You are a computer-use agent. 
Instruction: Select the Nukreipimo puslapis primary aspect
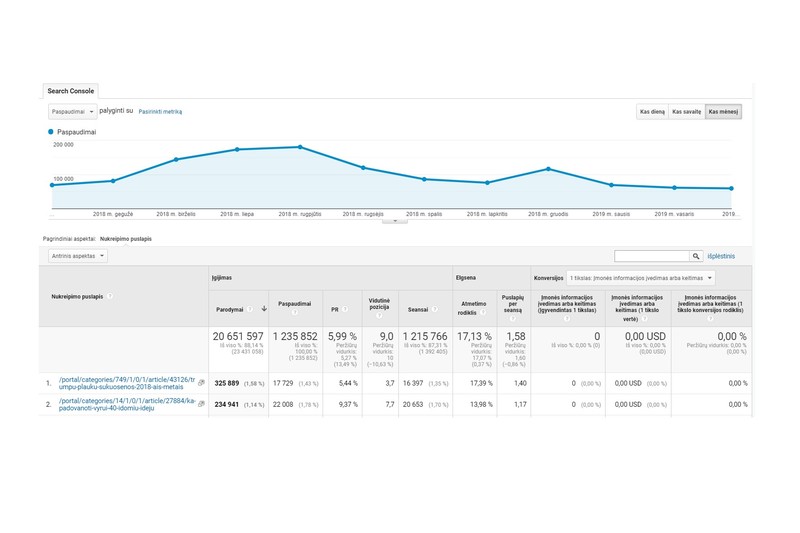pos(126,239)
